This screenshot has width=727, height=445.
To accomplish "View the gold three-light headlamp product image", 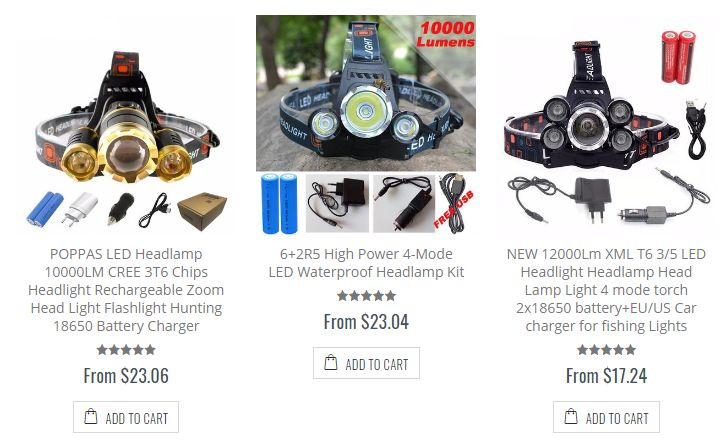I will tap(126, 125).
